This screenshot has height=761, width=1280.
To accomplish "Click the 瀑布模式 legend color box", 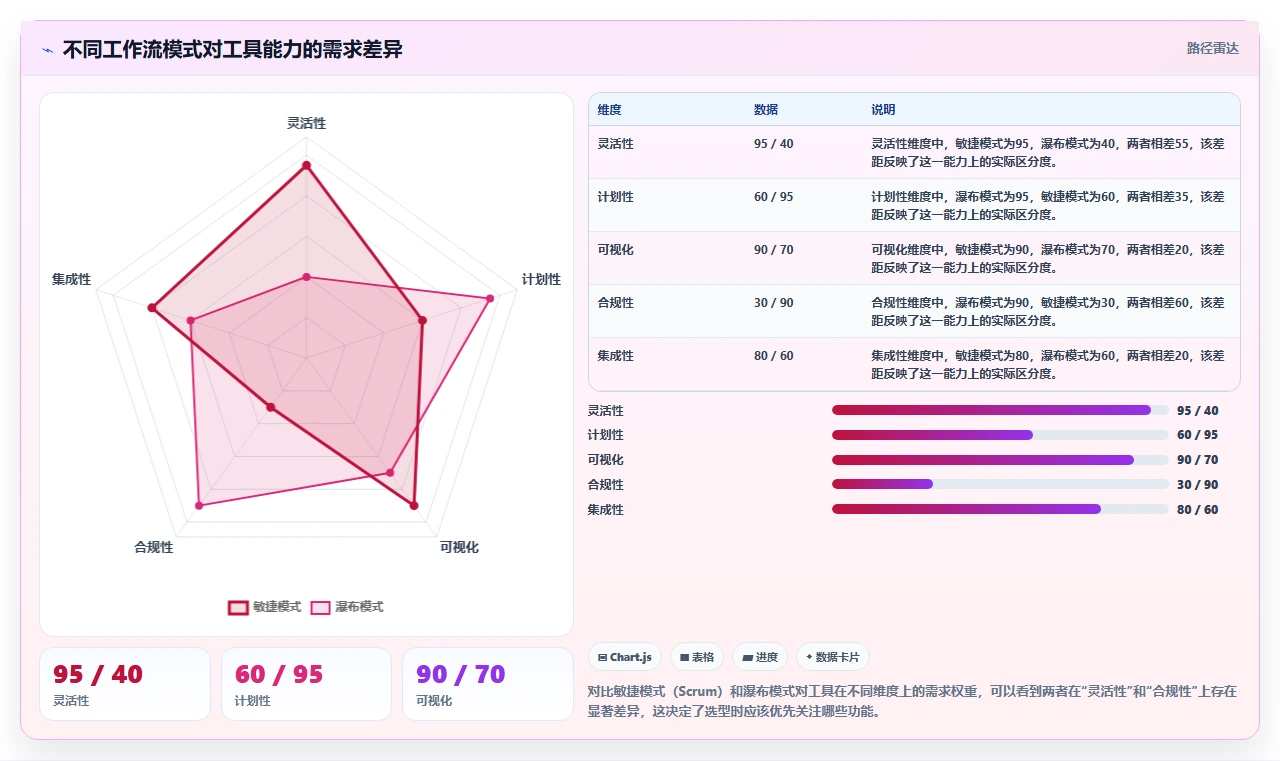I will [320, 607].
